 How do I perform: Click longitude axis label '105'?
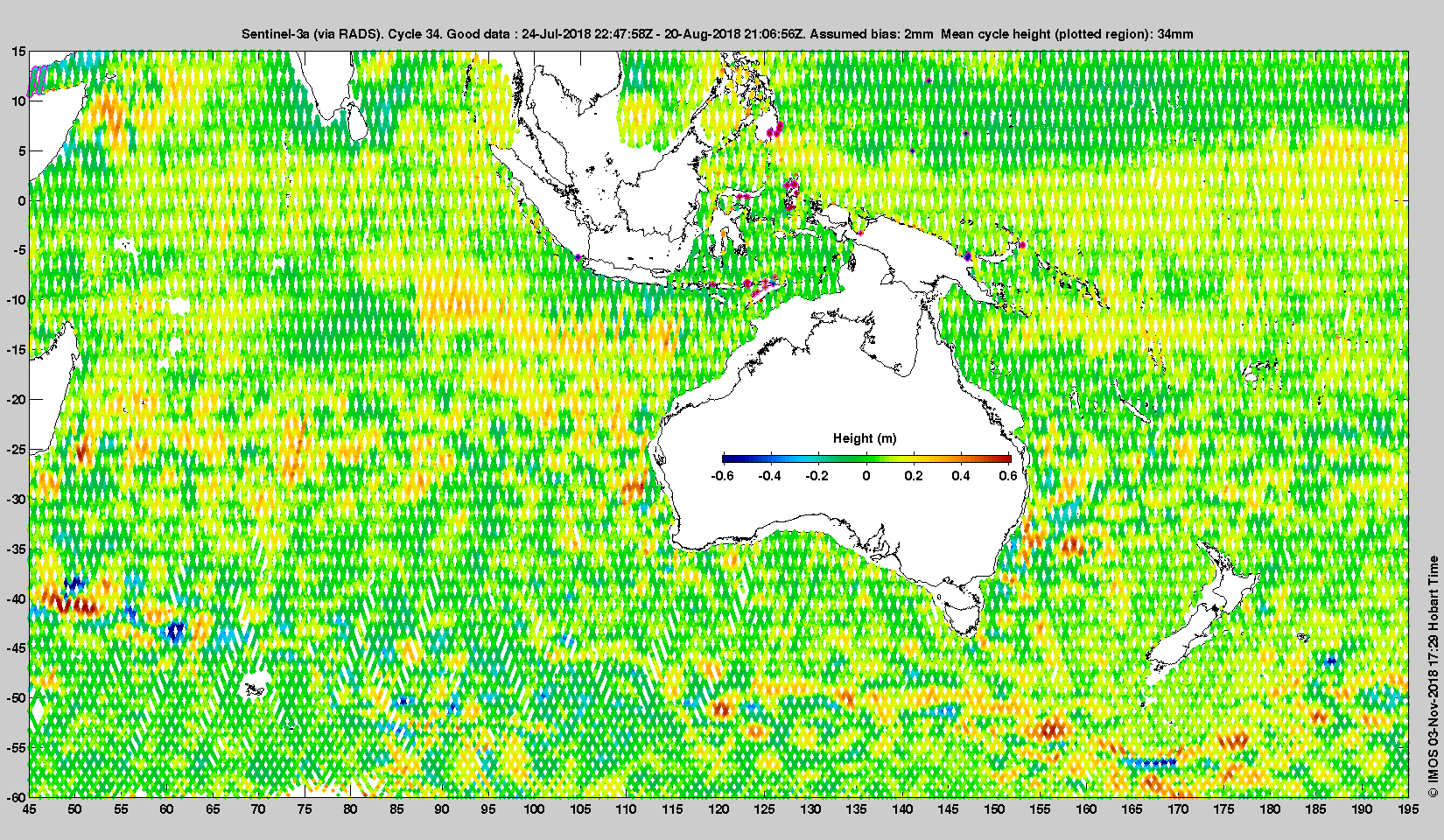point(580,808)
